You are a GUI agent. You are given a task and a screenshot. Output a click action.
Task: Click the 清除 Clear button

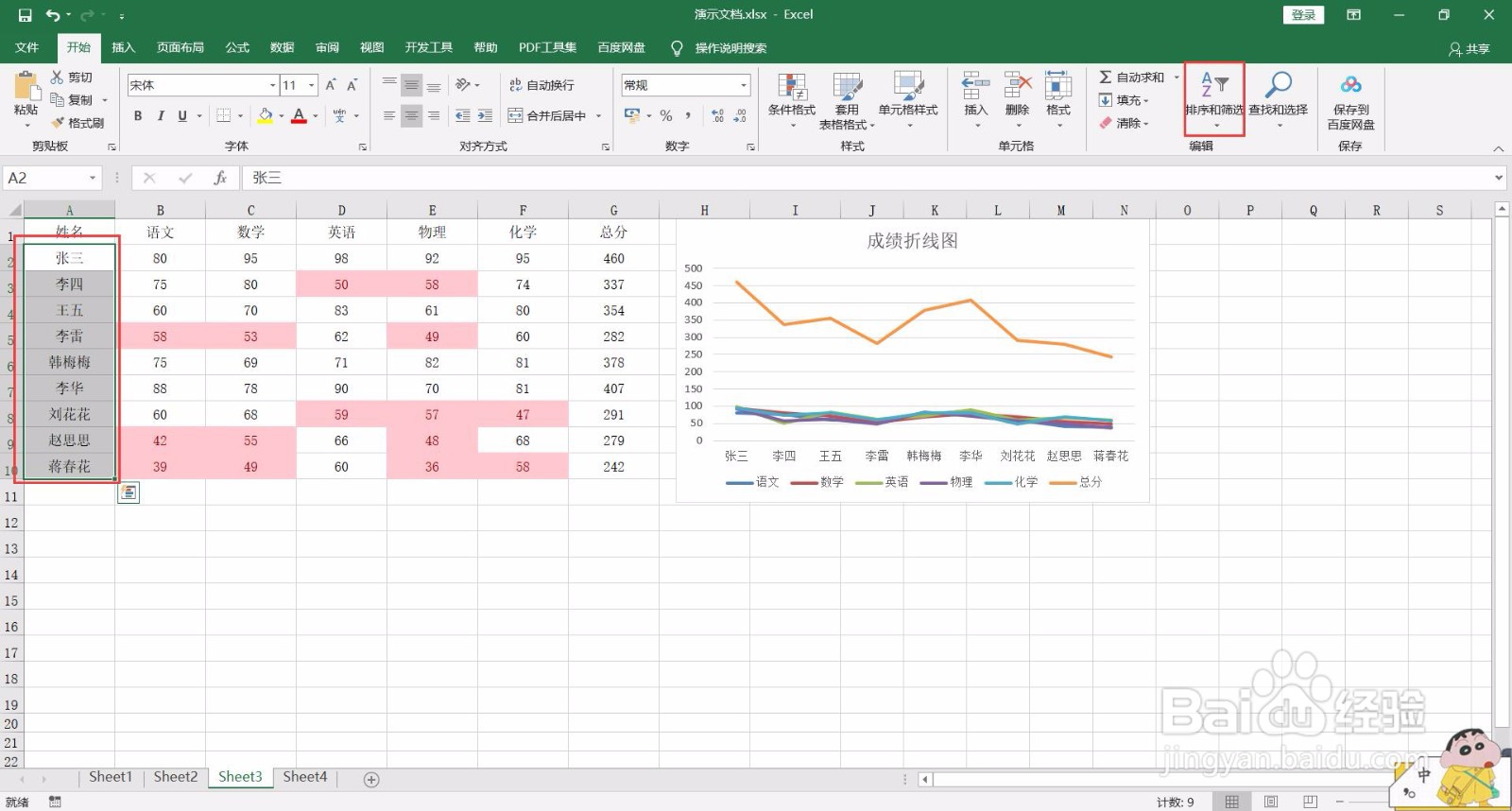[1124, 123]
